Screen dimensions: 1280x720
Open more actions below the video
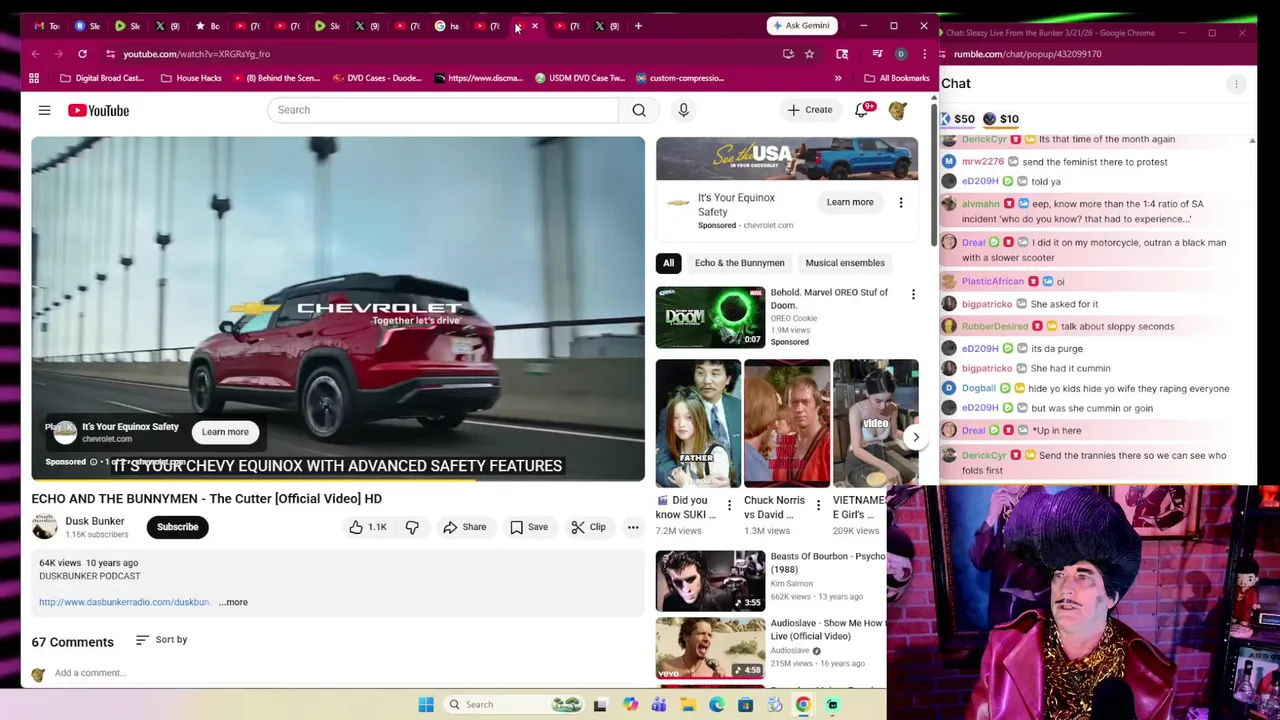point(633,527)
